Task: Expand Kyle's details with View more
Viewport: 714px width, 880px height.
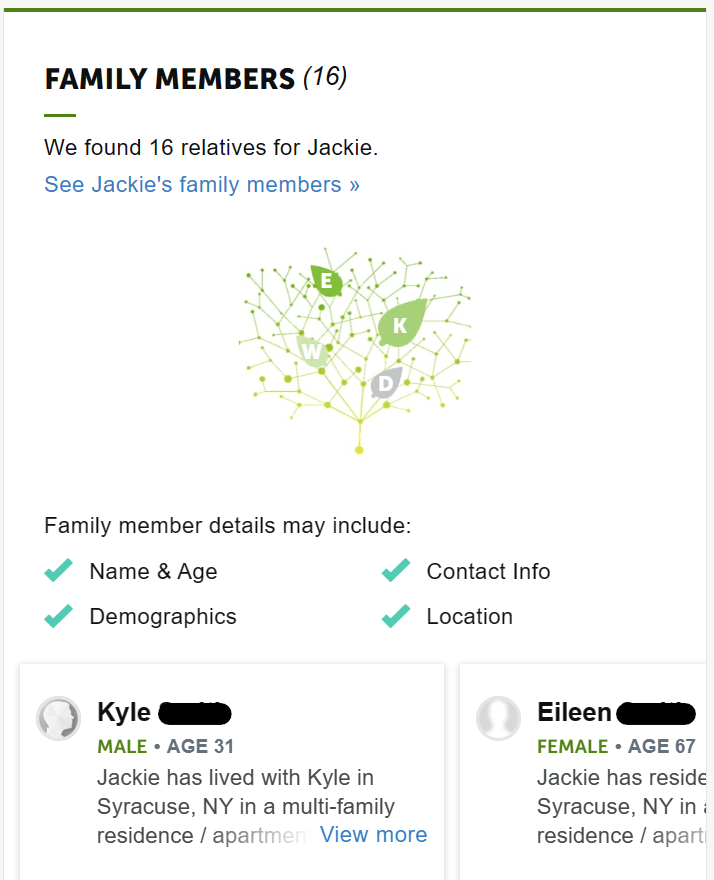Action: (373, 834)
